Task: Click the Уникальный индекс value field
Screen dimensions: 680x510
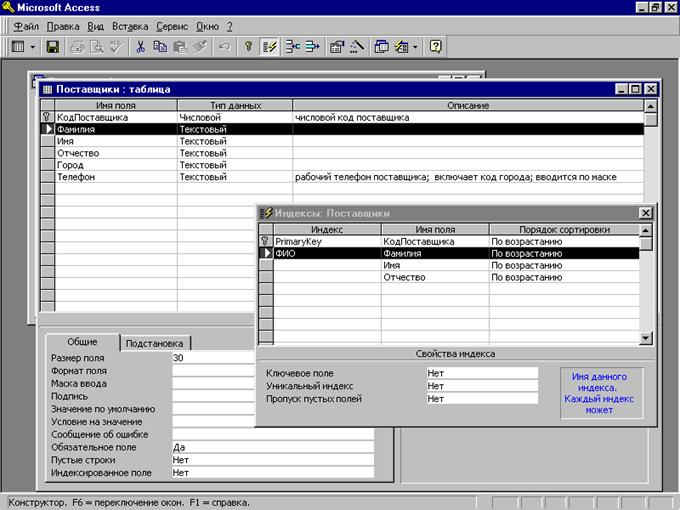Action: point(482,386)
